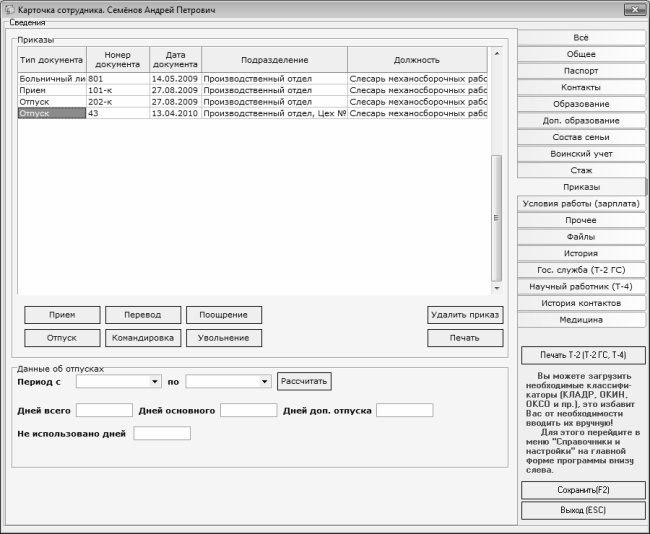Viewport: 650px width, 534px height.
Task: Click the Прием order button
Action: [x=61, y=314]
